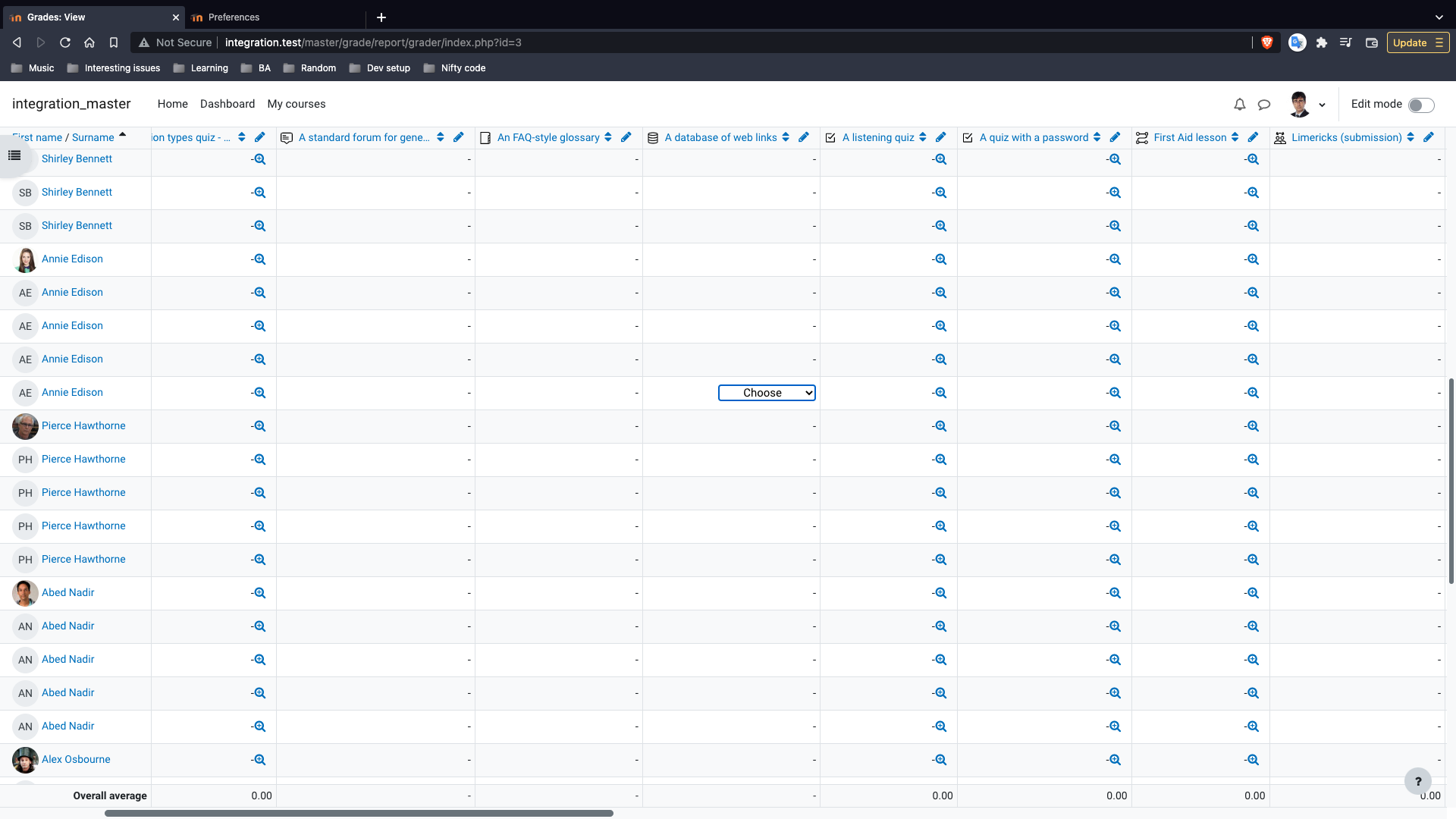Screen dimensions: 1456x819
Task: Open the messaging drawer speech bubble
Action: (x=1264, y=105)
